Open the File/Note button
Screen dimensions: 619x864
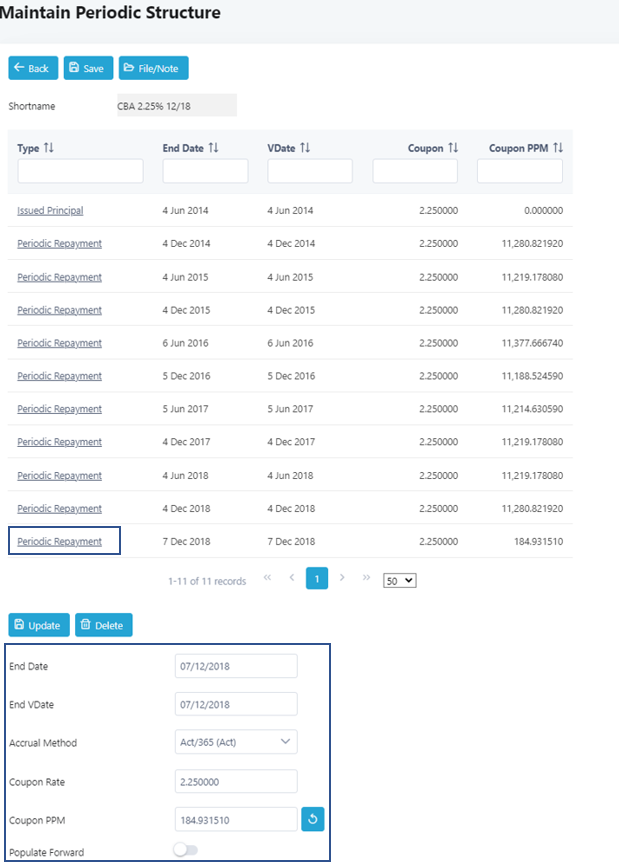pos(153,68)
